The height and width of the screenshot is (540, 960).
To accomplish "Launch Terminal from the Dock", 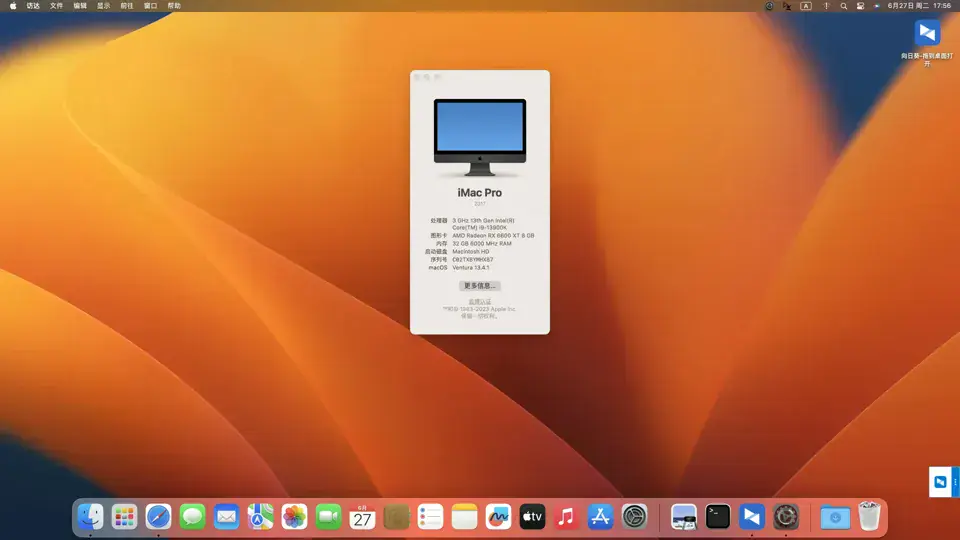I will (x=718, y=517).
